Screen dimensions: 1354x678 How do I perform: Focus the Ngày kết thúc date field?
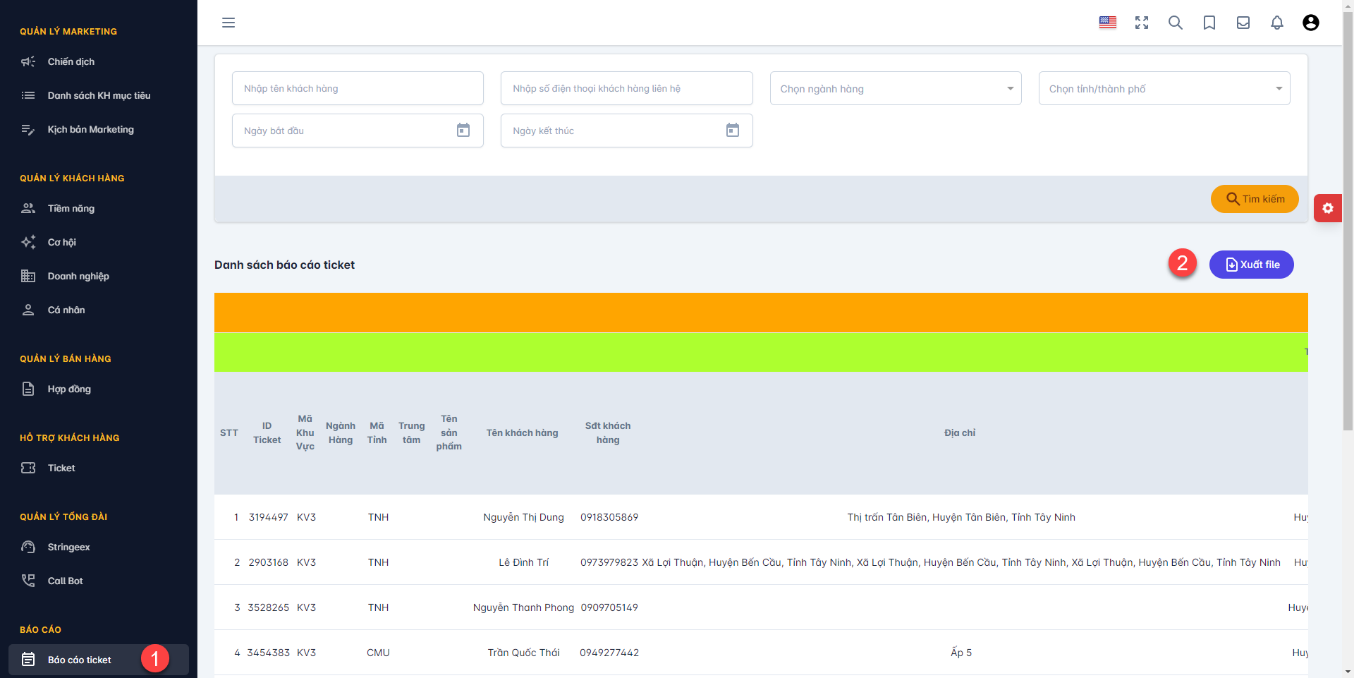627,130
